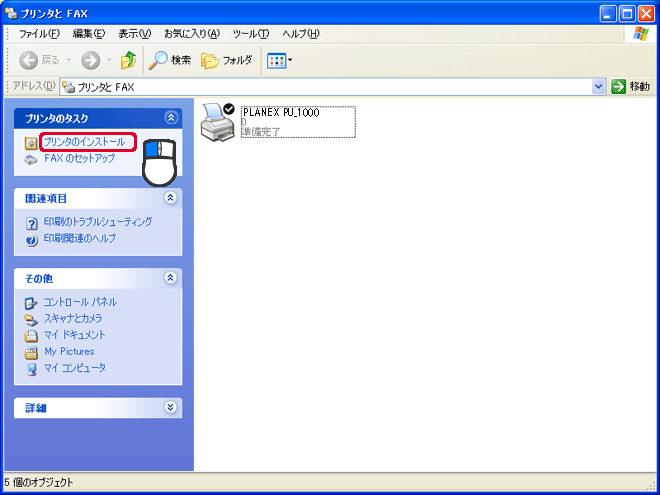Click the add printer icon in tasks

pyautogui.click(x=31, y=144)
